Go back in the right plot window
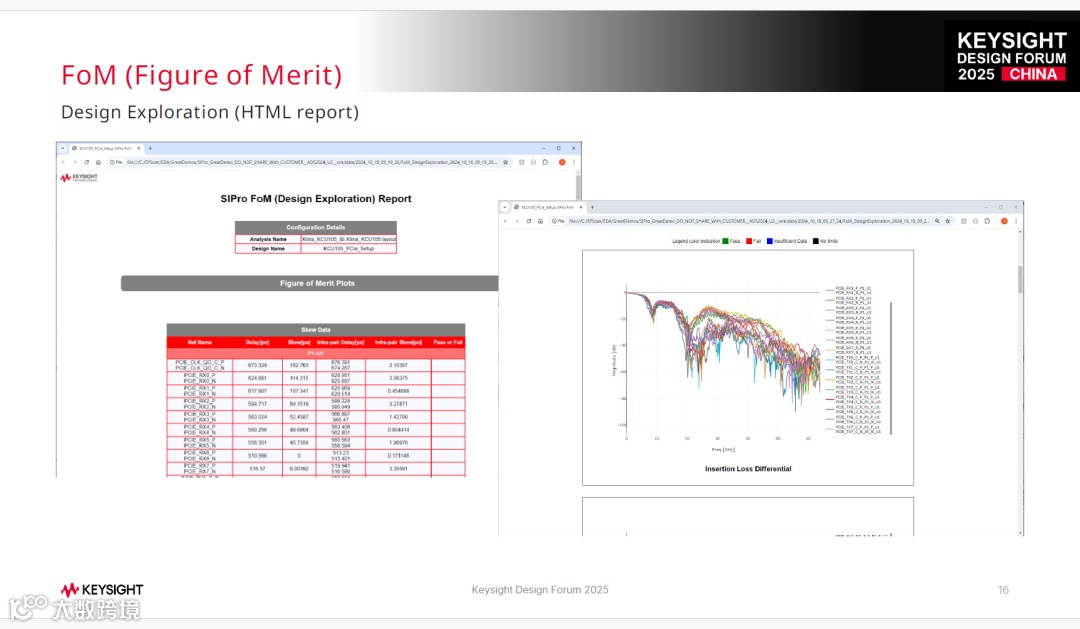This screenshot has width=1080, height=629. (x=506, y=221)
